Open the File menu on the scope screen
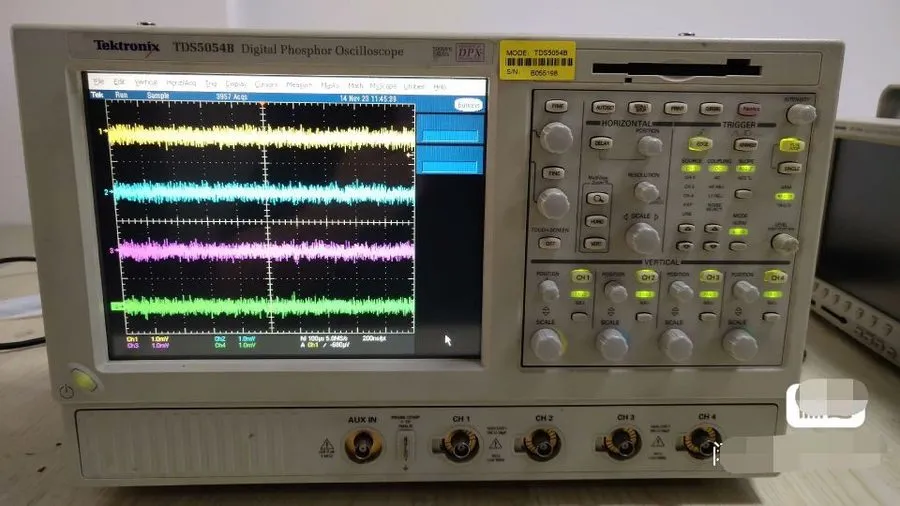 pos(98,81)
